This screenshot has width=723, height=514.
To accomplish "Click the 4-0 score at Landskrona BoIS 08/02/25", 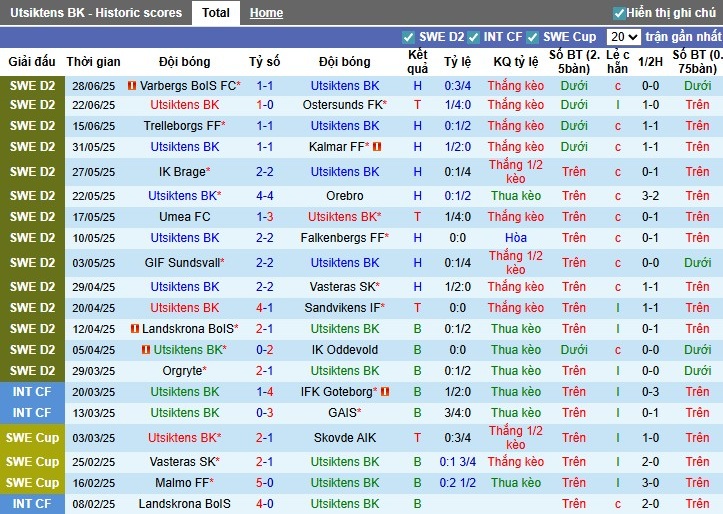I will (x=265, y=504).
